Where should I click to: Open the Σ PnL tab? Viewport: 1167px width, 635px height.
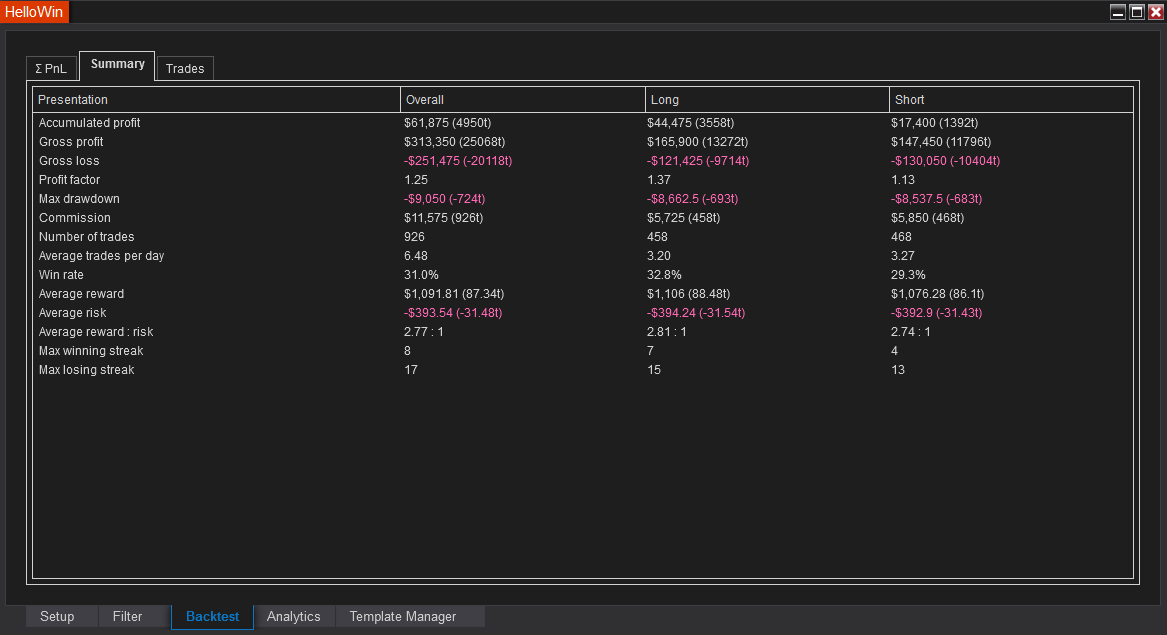[x=51, y=68]
